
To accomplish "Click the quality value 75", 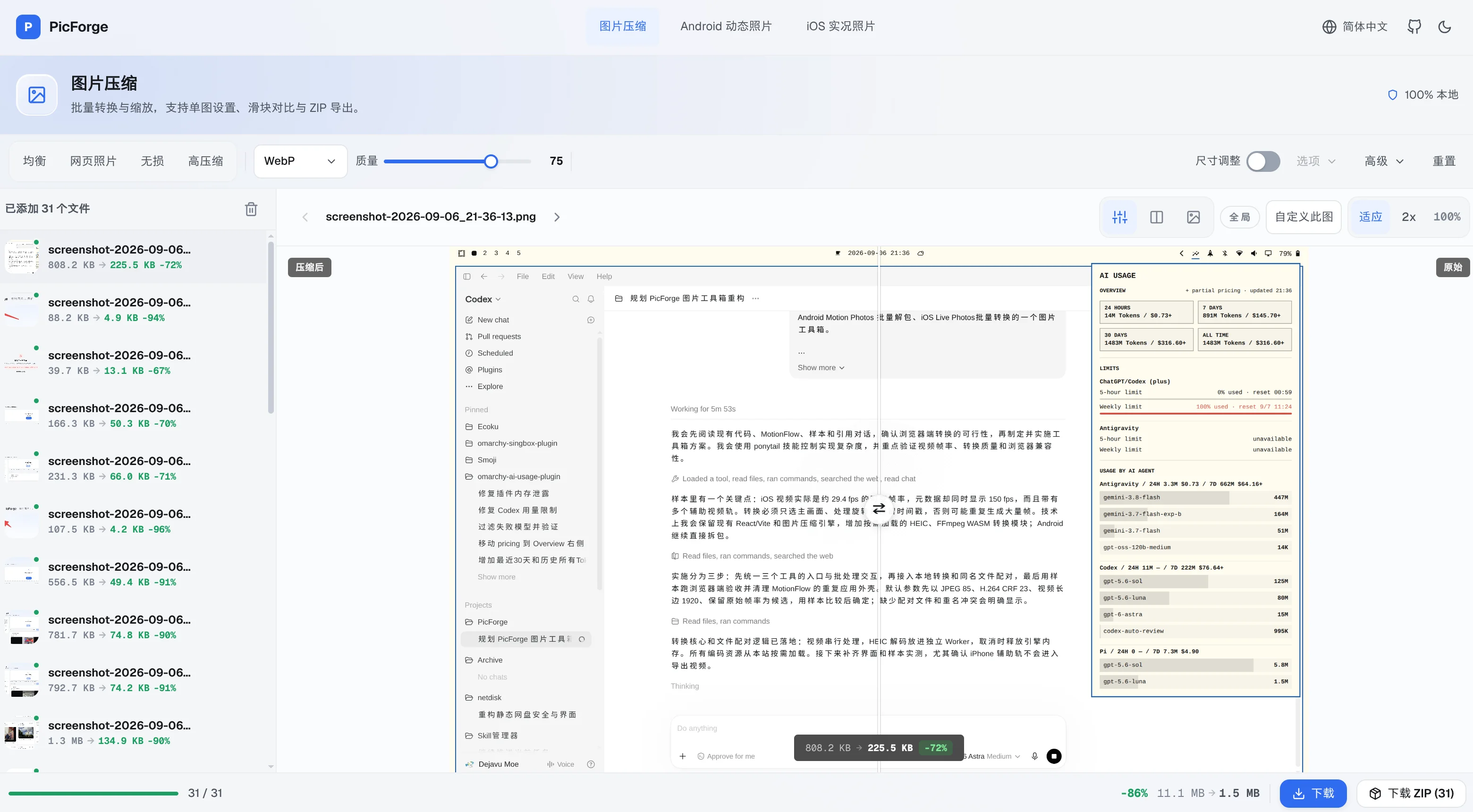I will click(556, 161).
